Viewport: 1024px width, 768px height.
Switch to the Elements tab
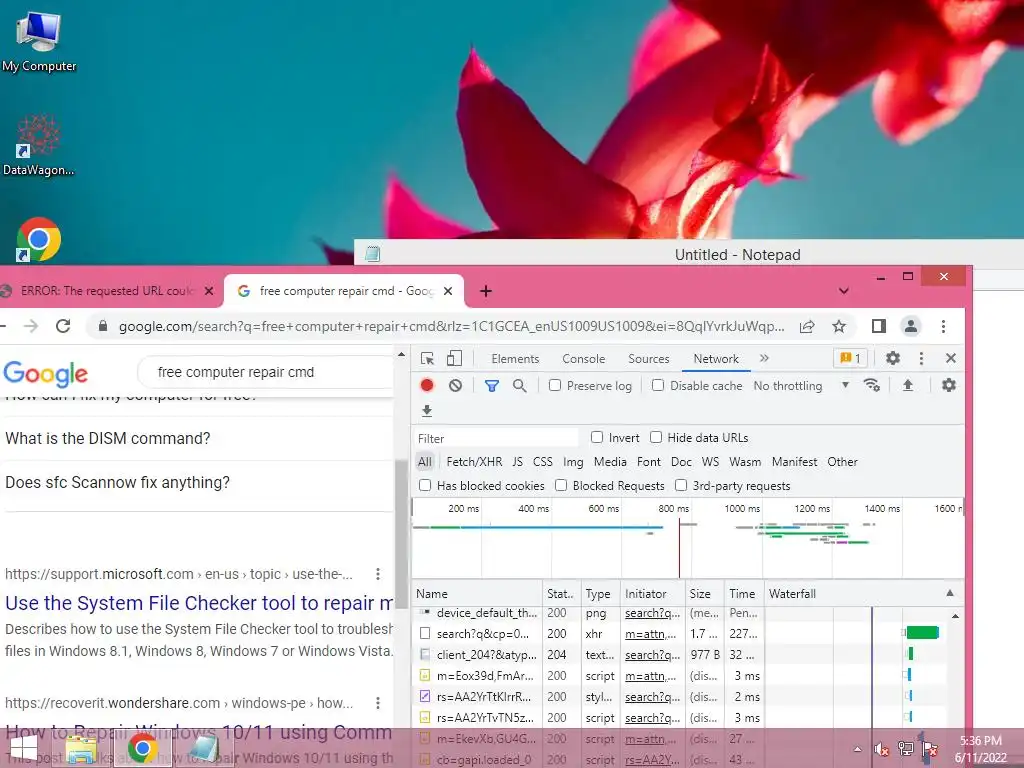[515, 359]
